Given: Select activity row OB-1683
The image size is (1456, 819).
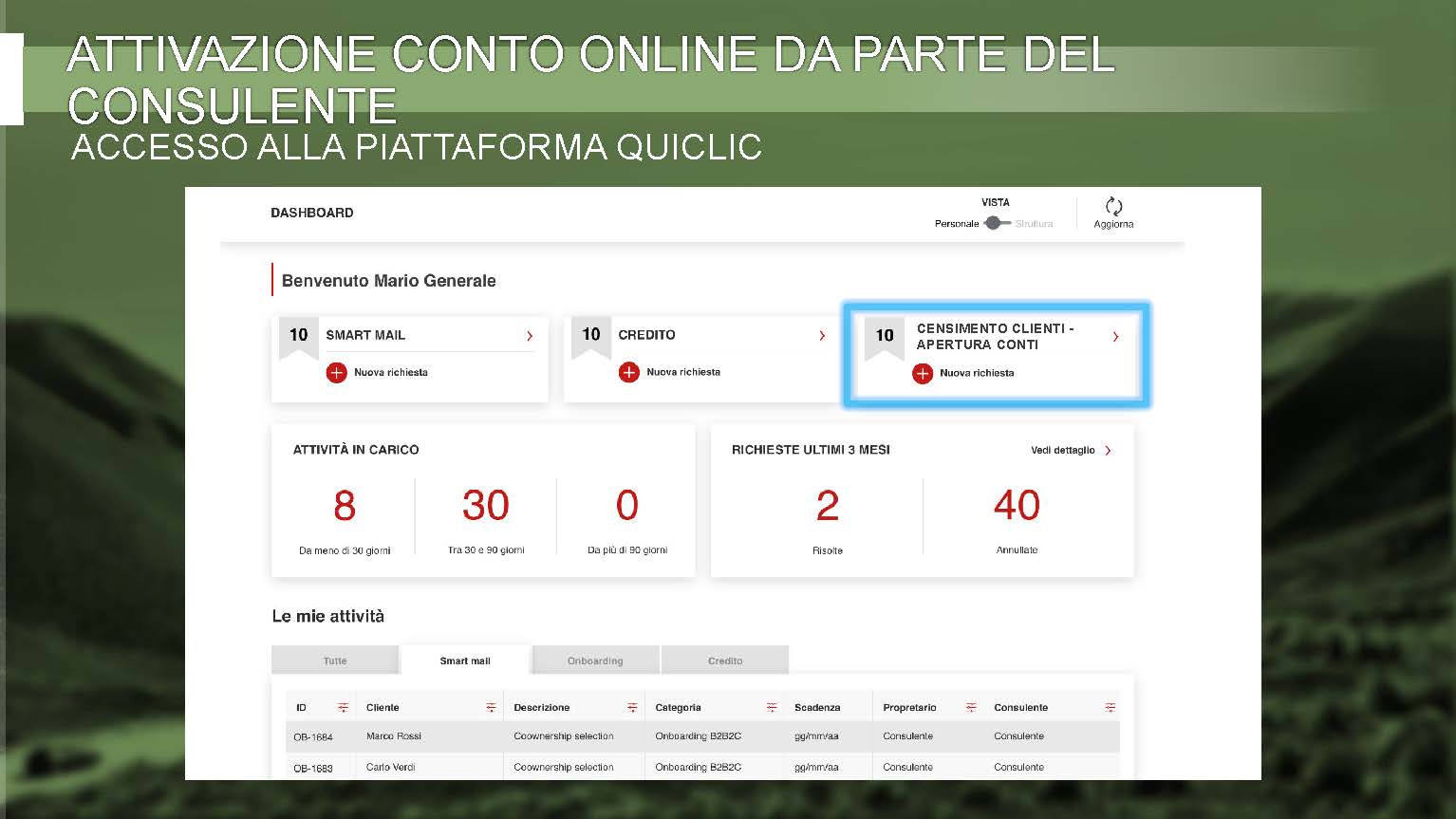Looking at the screenshot, I should 702,767.
